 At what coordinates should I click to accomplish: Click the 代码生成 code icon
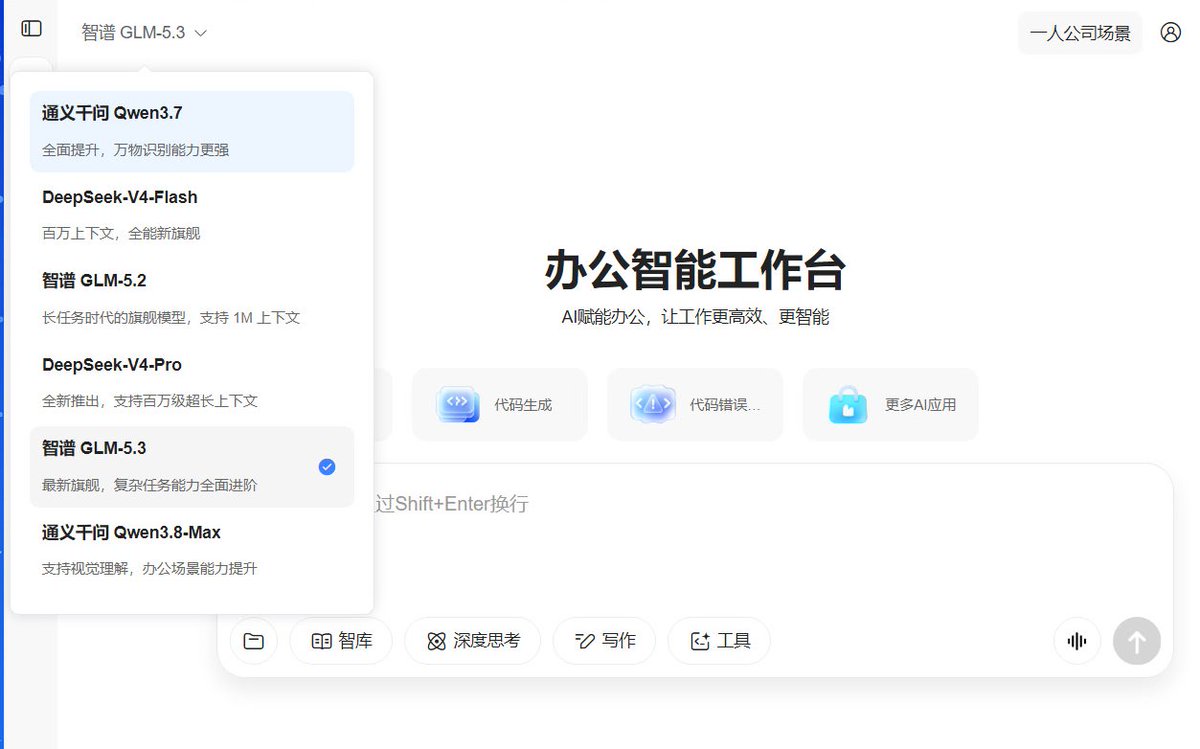click(458, 404)
